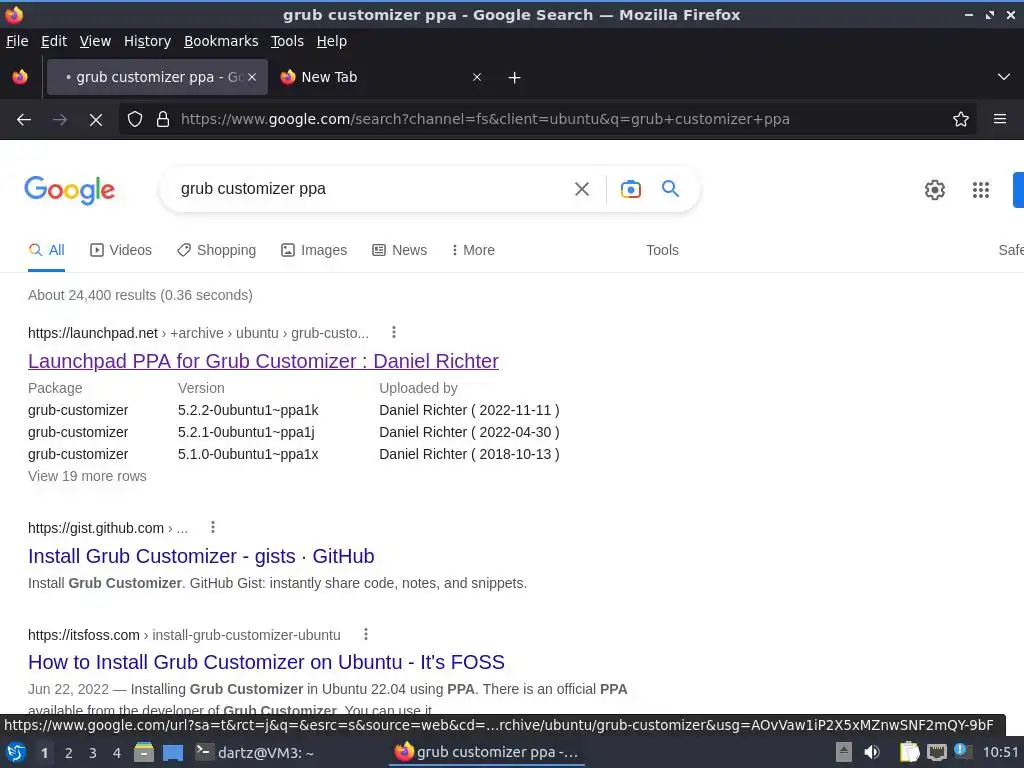Open the taskbar start menu icon

point(16,752)
